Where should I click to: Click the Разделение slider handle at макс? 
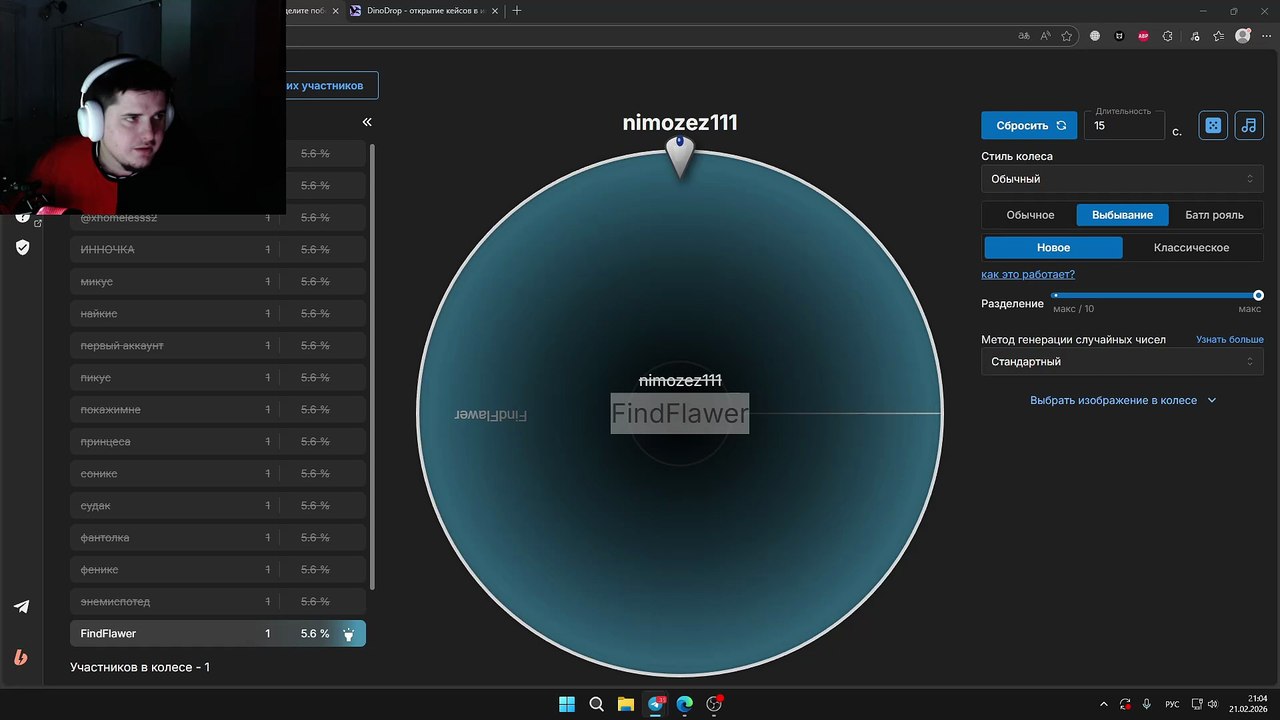click(1258, 295)
